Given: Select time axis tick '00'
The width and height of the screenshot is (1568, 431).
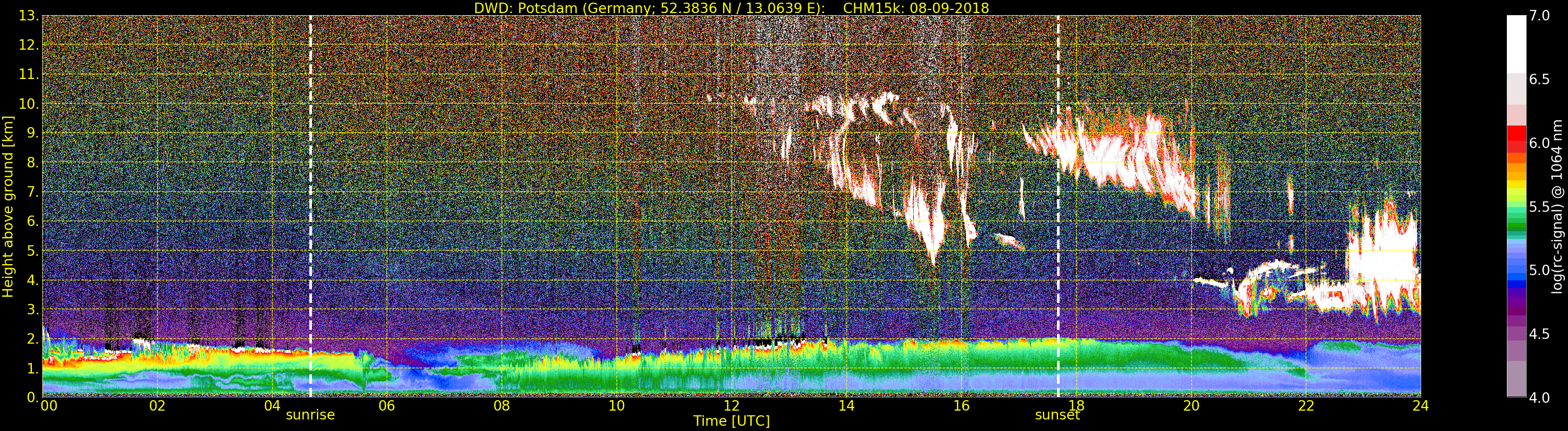Looking at the screenshot, I should click(x=49, y=405).
